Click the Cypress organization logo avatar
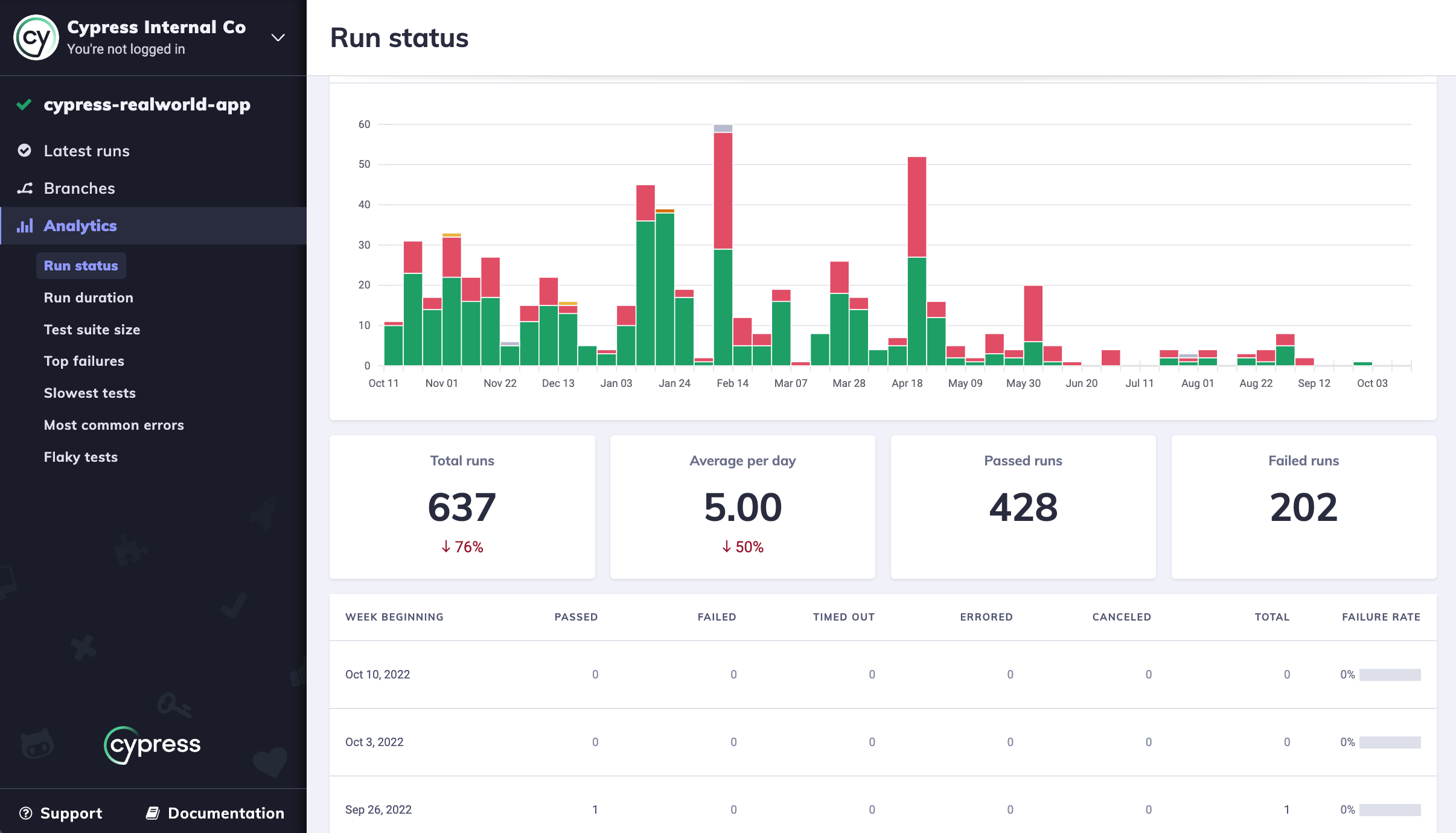 click(x=36, y=37)
